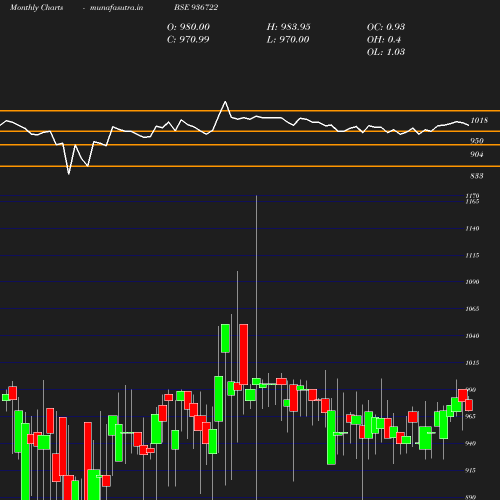Screen dimensions: 500x500
Task: Click the 'OC: 0.93' value
Action: pyautogui.click(x=386, y=27)
